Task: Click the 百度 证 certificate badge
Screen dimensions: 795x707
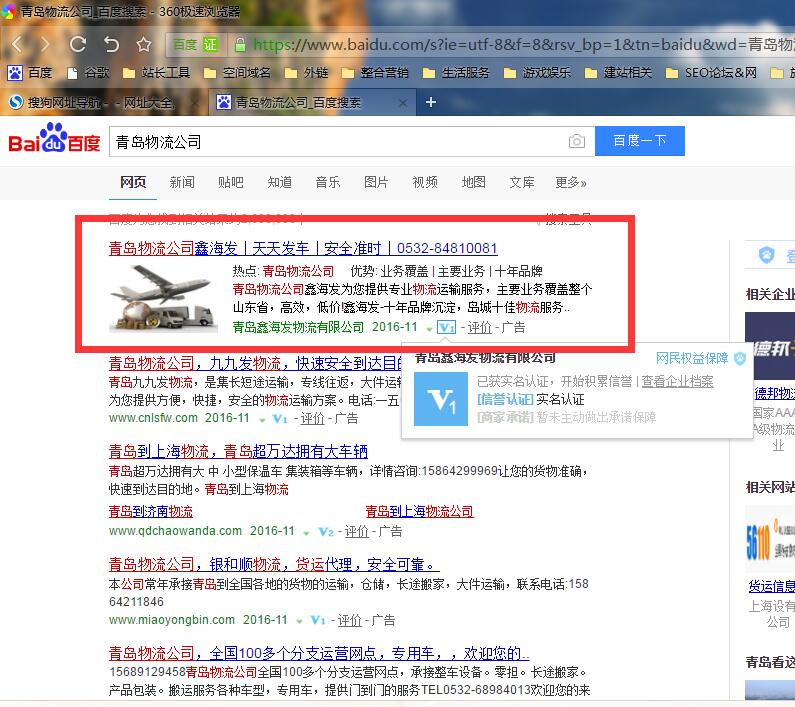Action: [195, 45]
